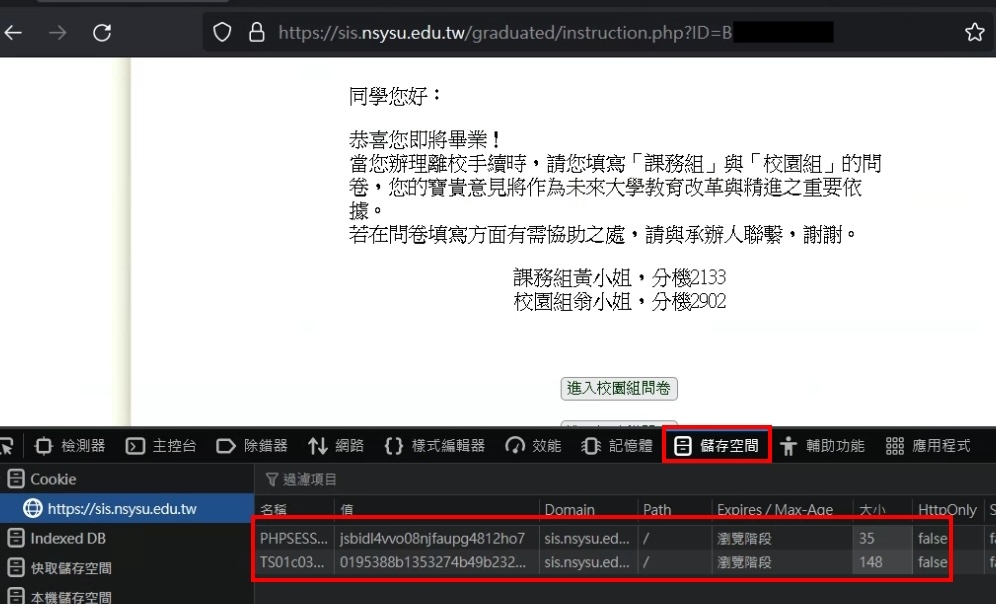Click the browser forward arrow
Image resolution: width=996 pixels, height=604 pixels.
(x=58, y=32)
